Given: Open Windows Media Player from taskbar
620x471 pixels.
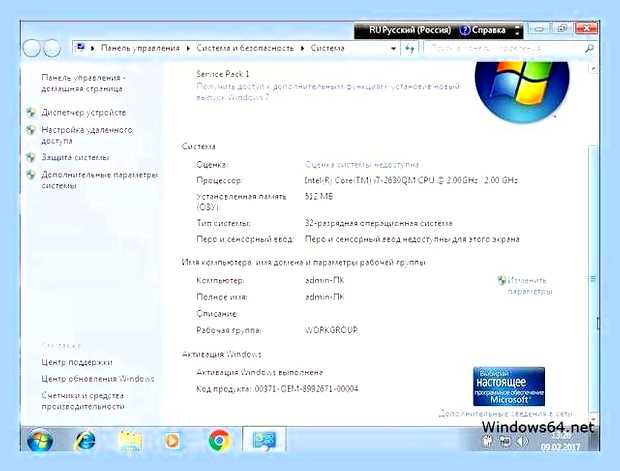Looking at the screenshot, I should click(172, 440).
